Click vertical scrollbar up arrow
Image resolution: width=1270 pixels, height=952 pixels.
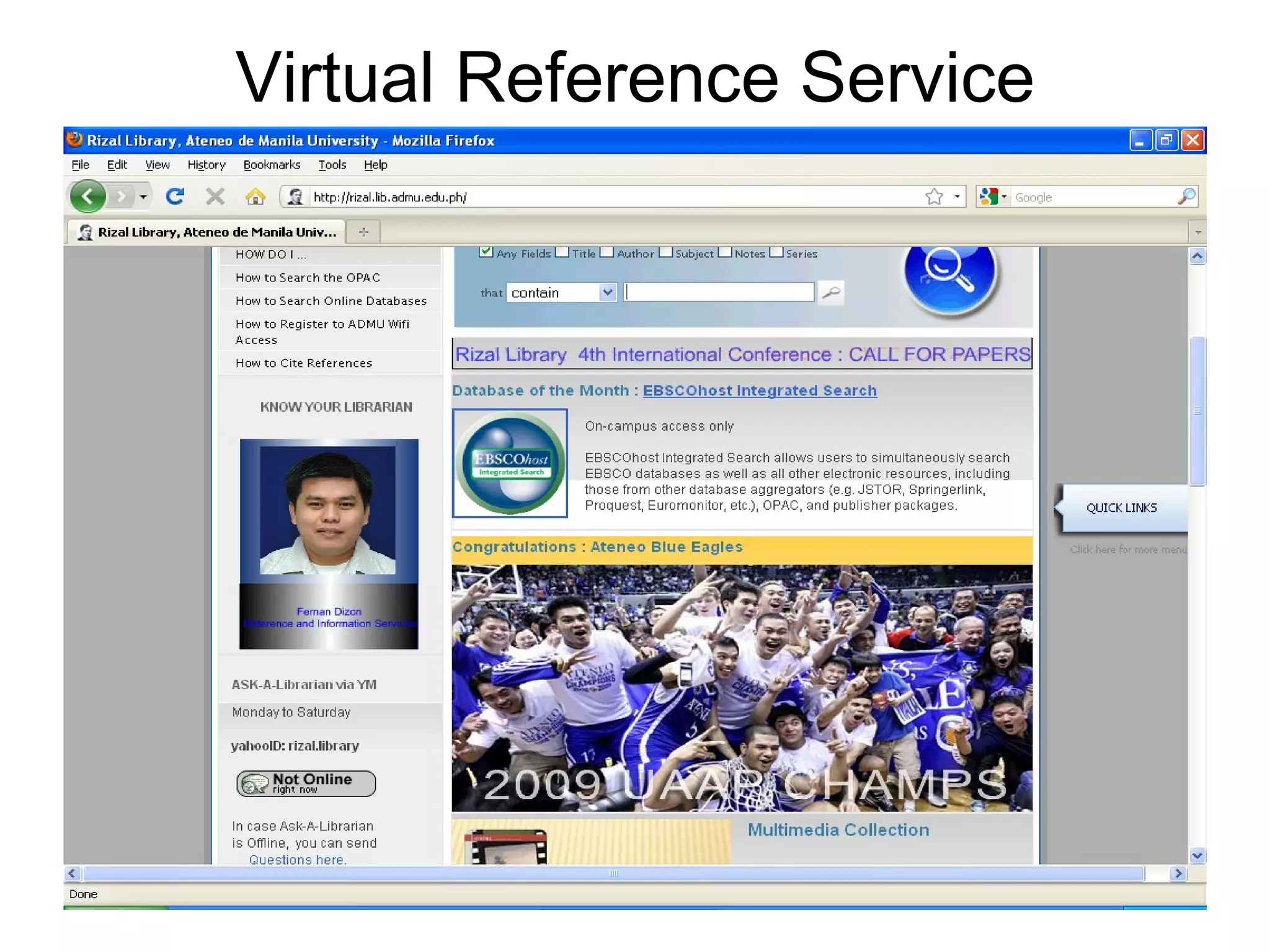point(1197,256)
